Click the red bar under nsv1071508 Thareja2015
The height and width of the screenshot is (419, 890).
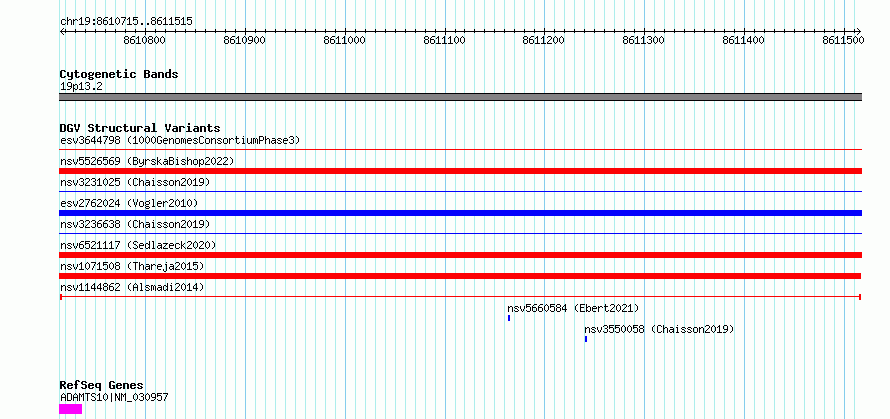coord(460,276)
